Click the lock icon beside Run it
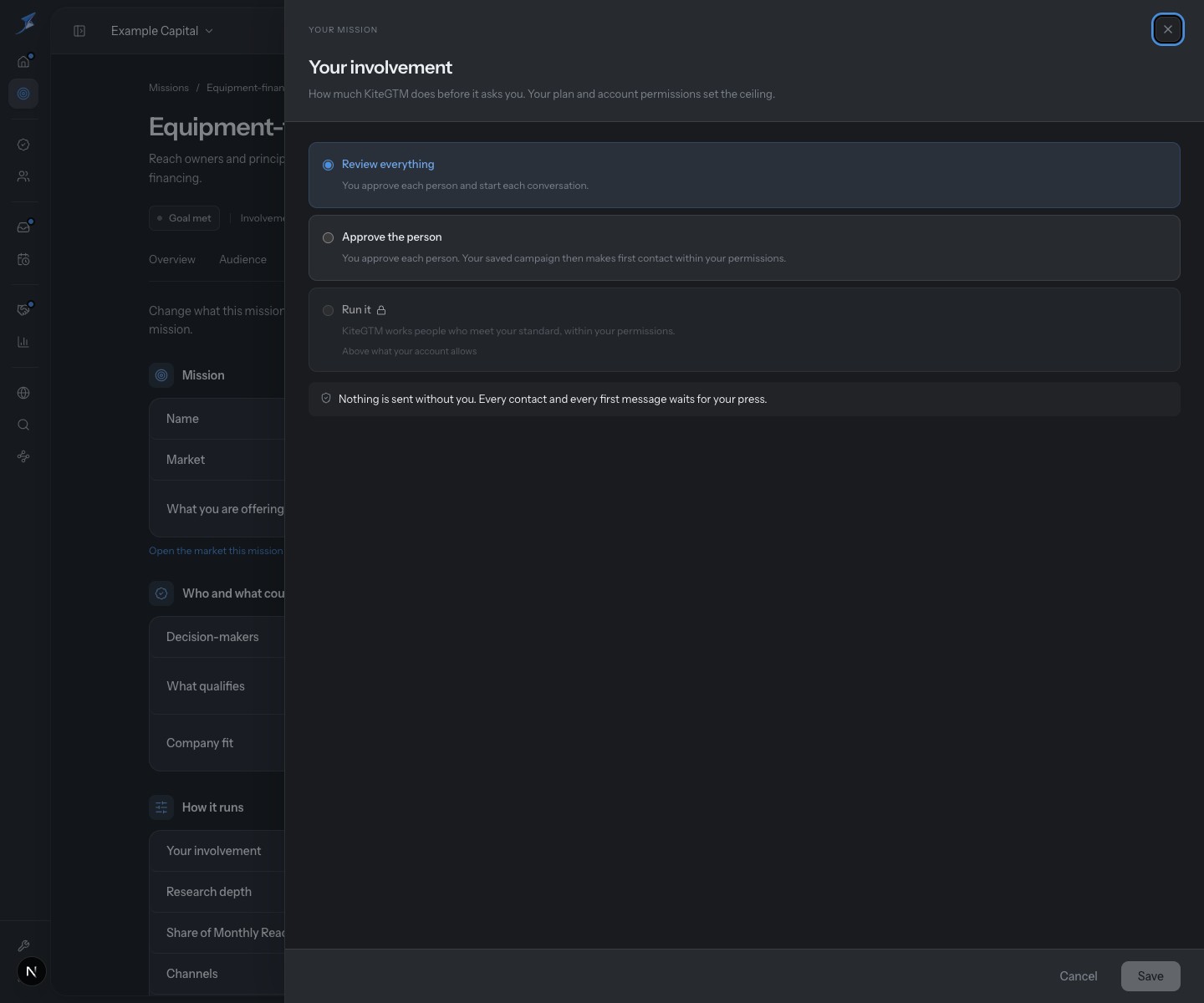This screenshot has width=1204, height=1003. pos(381,310)
